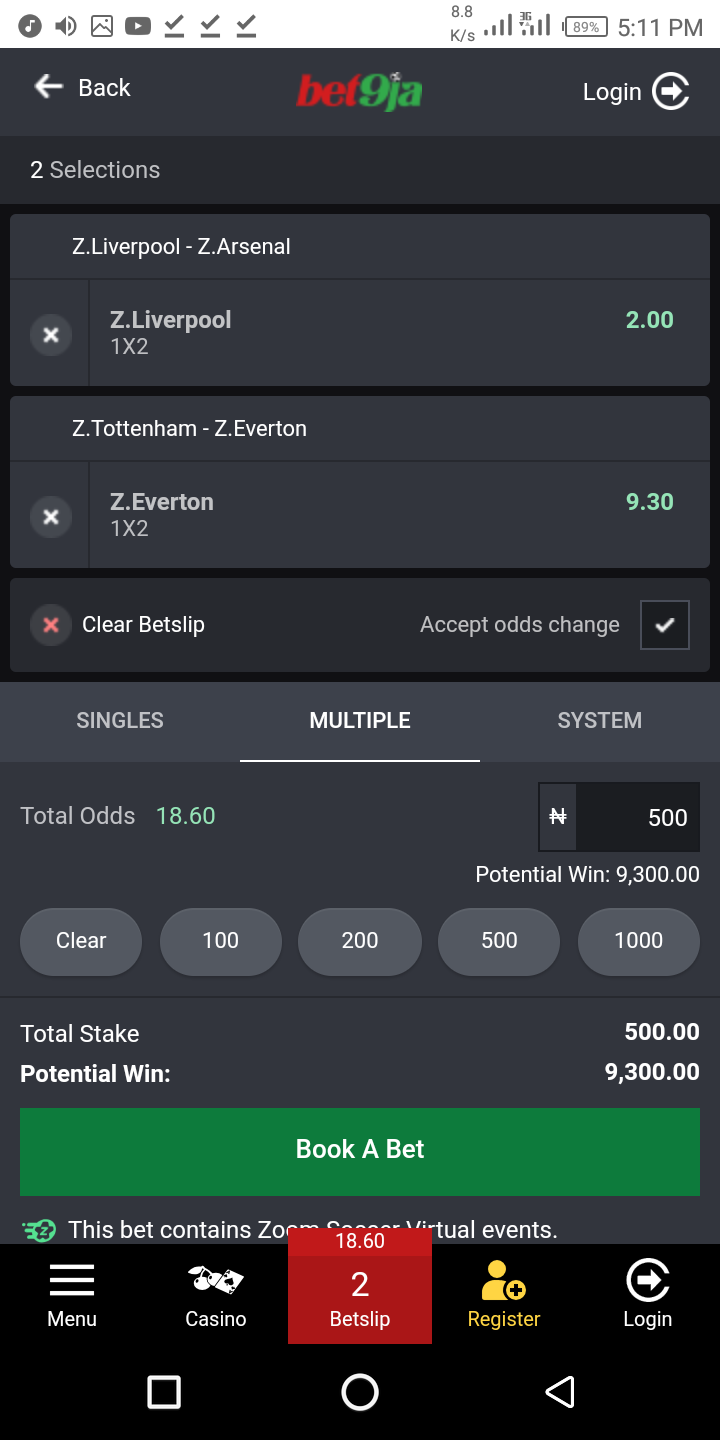The height and width of the screenshot is (1440, 720).
Task: Remove the Z.Liverpool selection
Action: click(x=51, y=335)
